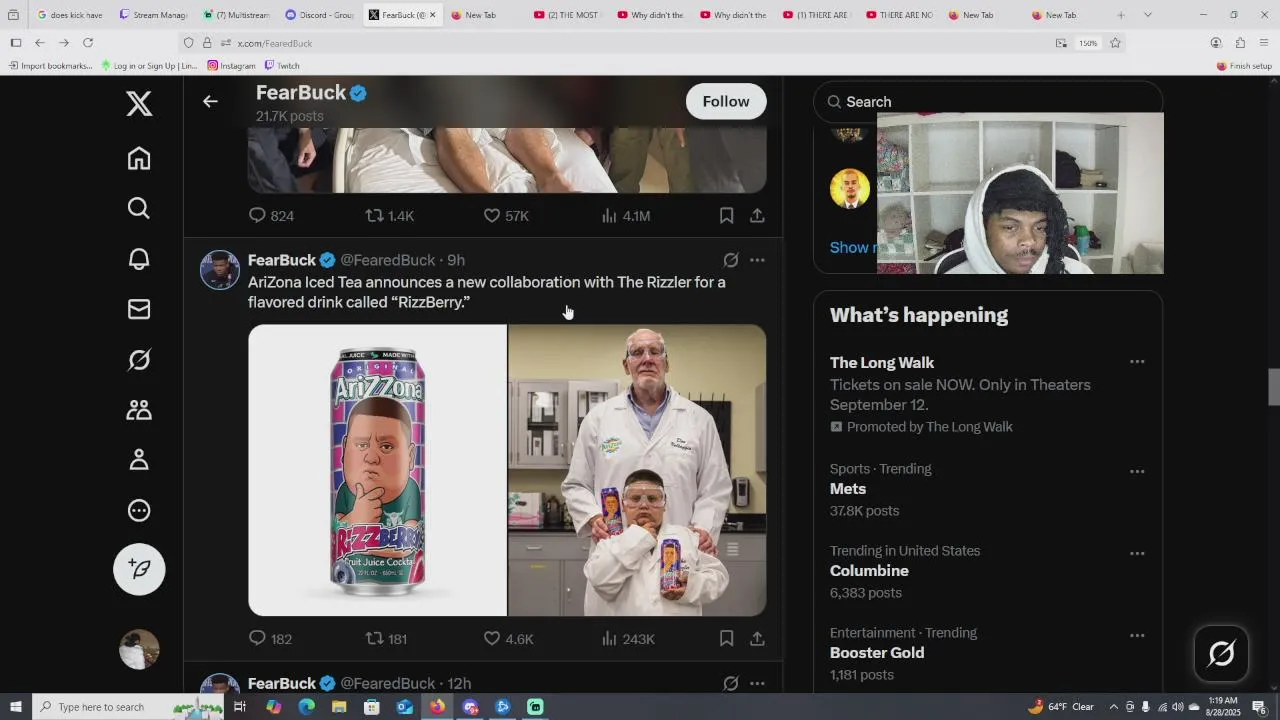Open FearBuck name on 9h post
The width and height of the screenshot is (1280, 720).
282,260
